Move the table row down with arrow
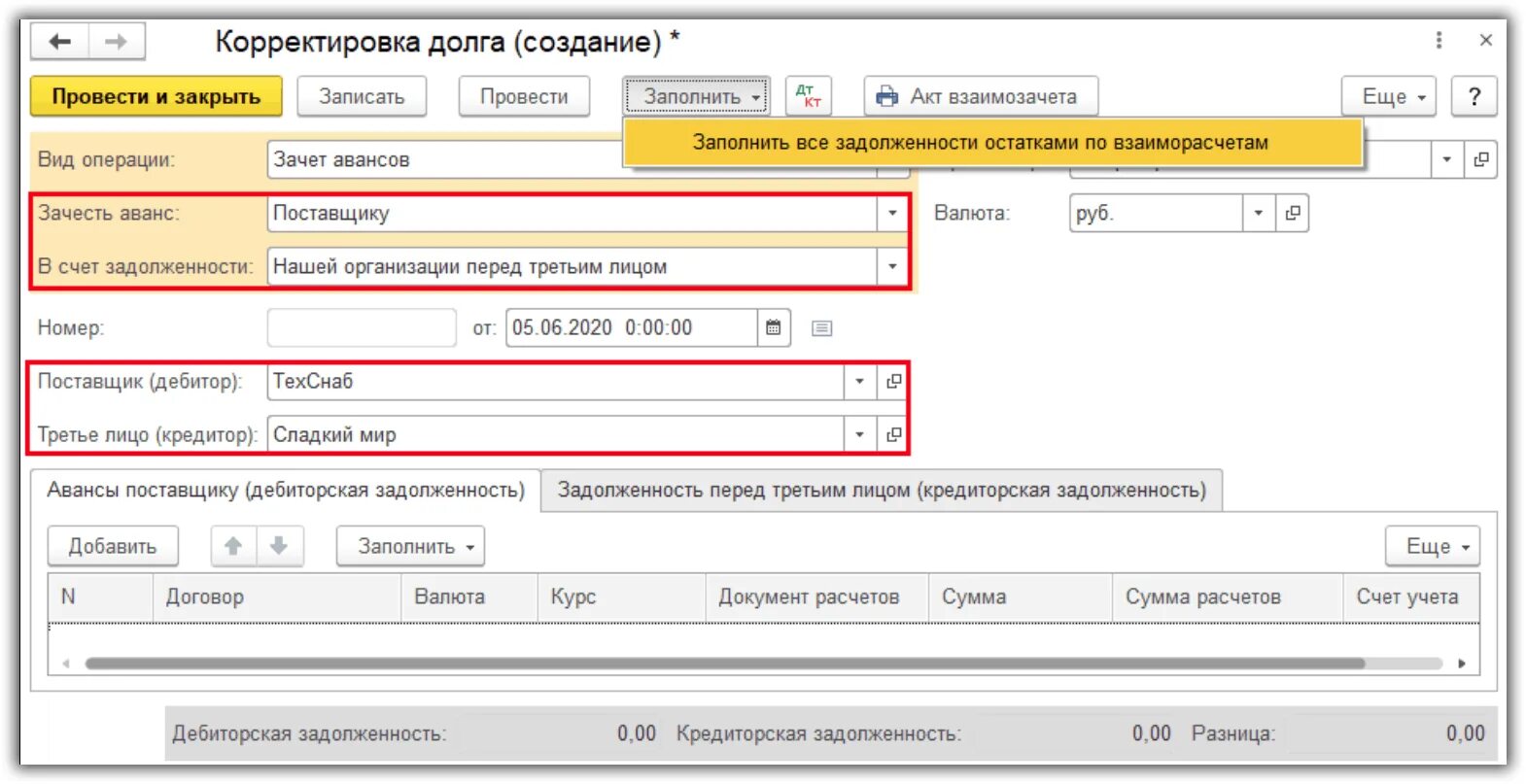The height and width of the screenshot is (784, 1526). [x=279, y=546]
